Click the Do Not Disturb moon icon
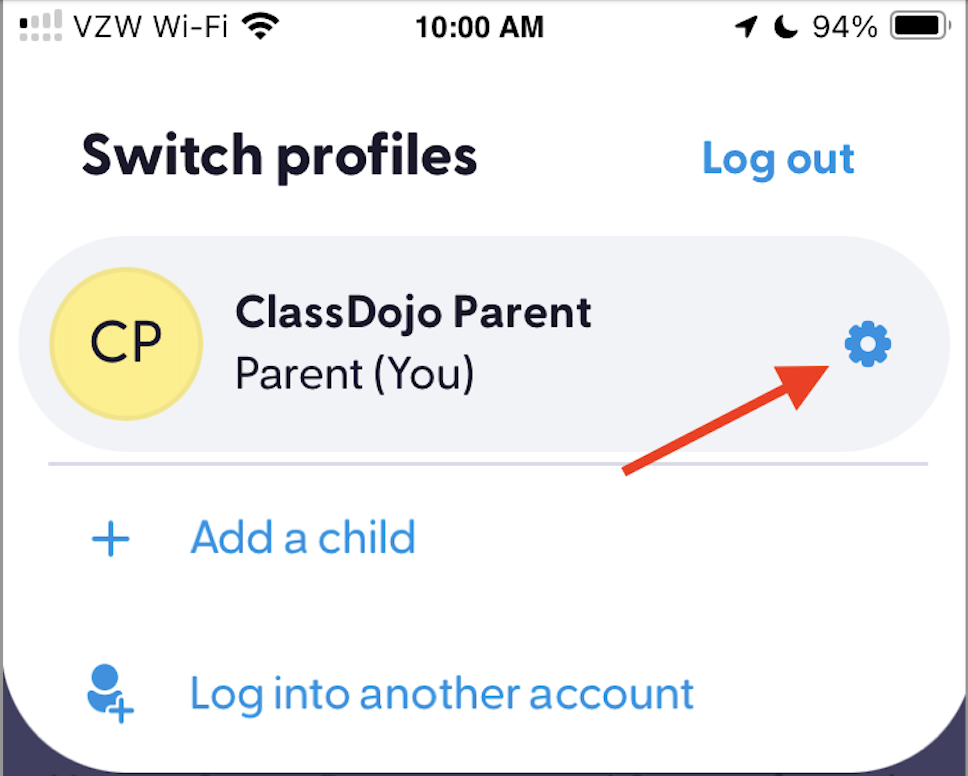Screen dimensions: 968x776 click(x=787, y=27)
